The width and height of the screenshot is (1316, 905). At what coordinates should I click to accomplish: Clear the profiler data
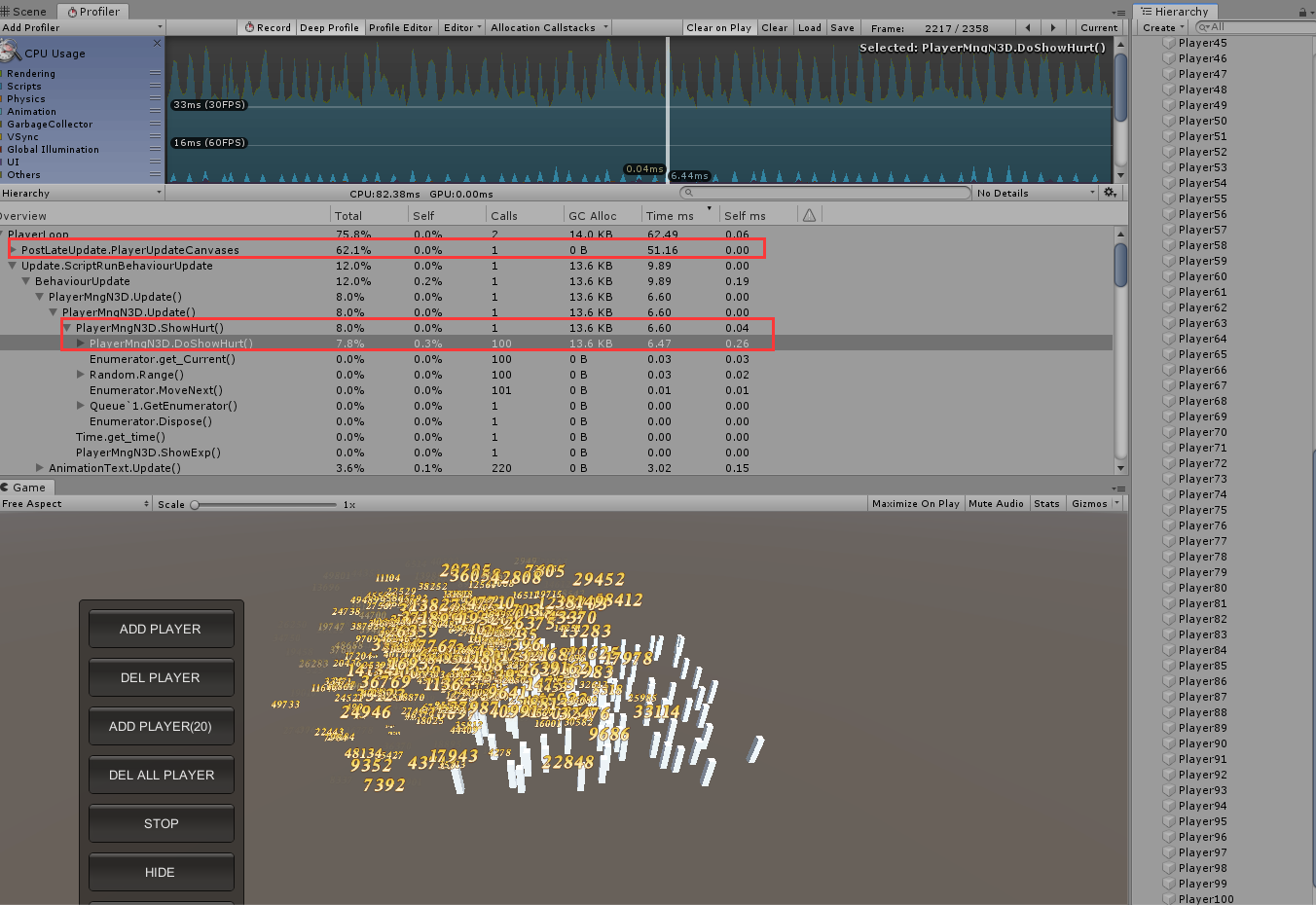click(x=775, y=27)
